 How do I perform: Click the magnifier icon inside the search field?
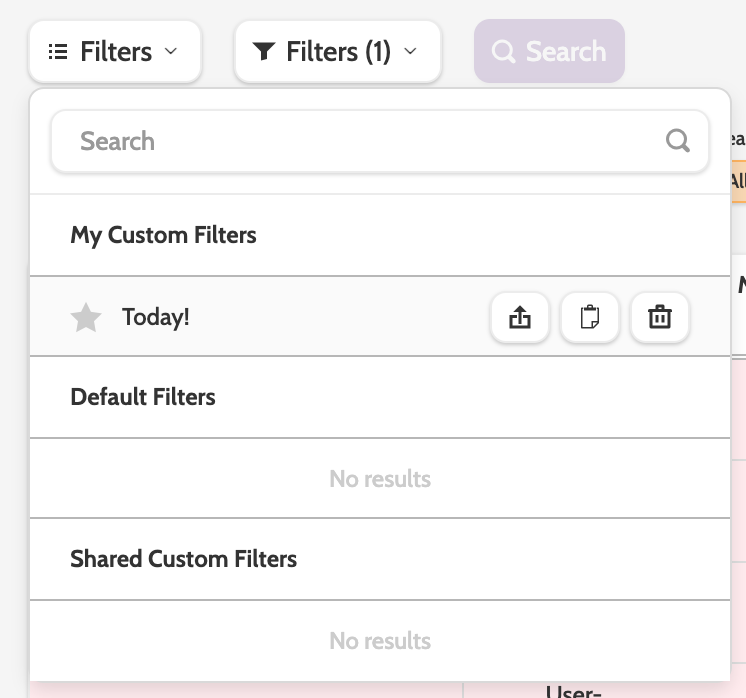coord(678,141)
